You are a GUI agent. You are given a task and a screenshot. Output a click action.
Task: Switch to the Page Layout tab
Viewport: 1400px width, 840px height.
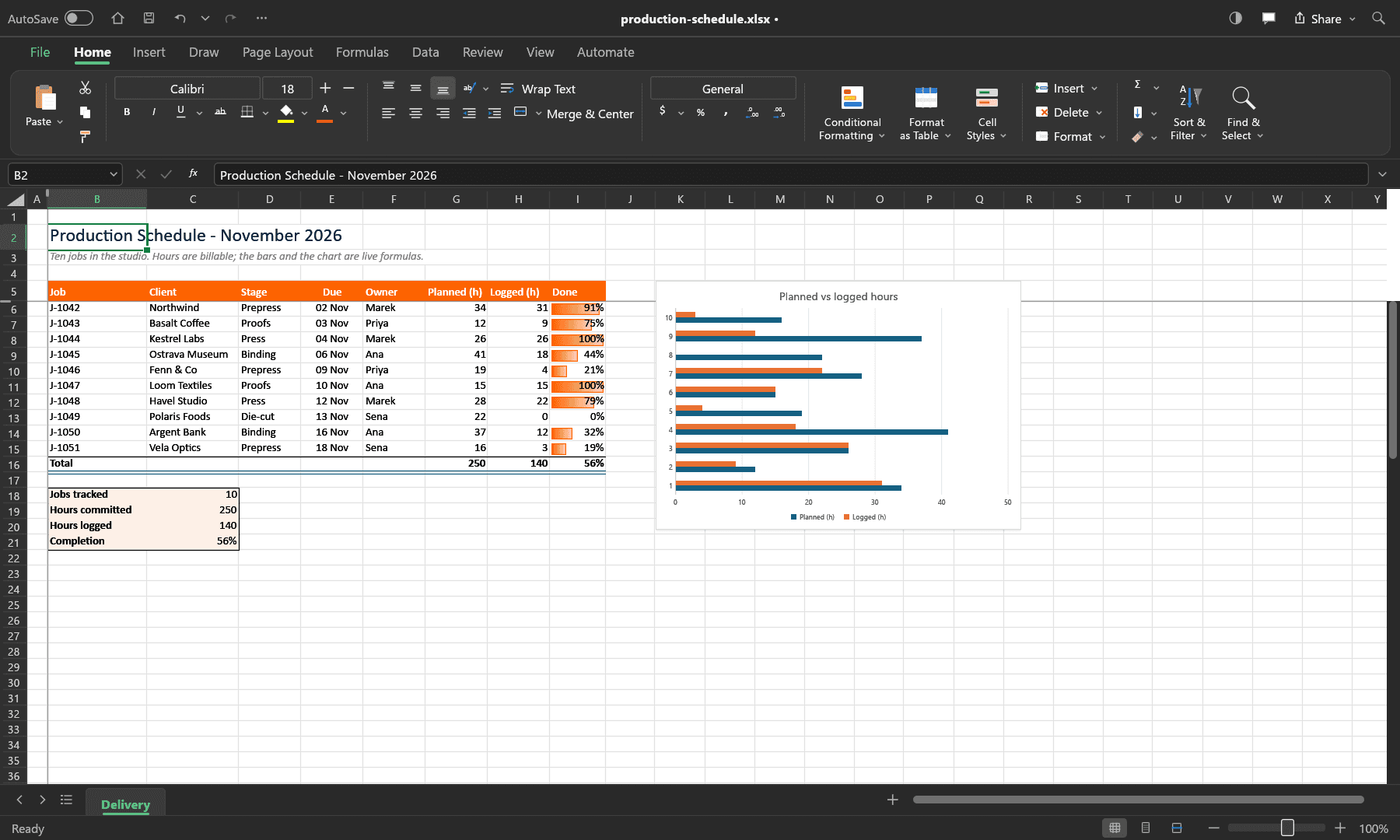(x=278, y=52)
